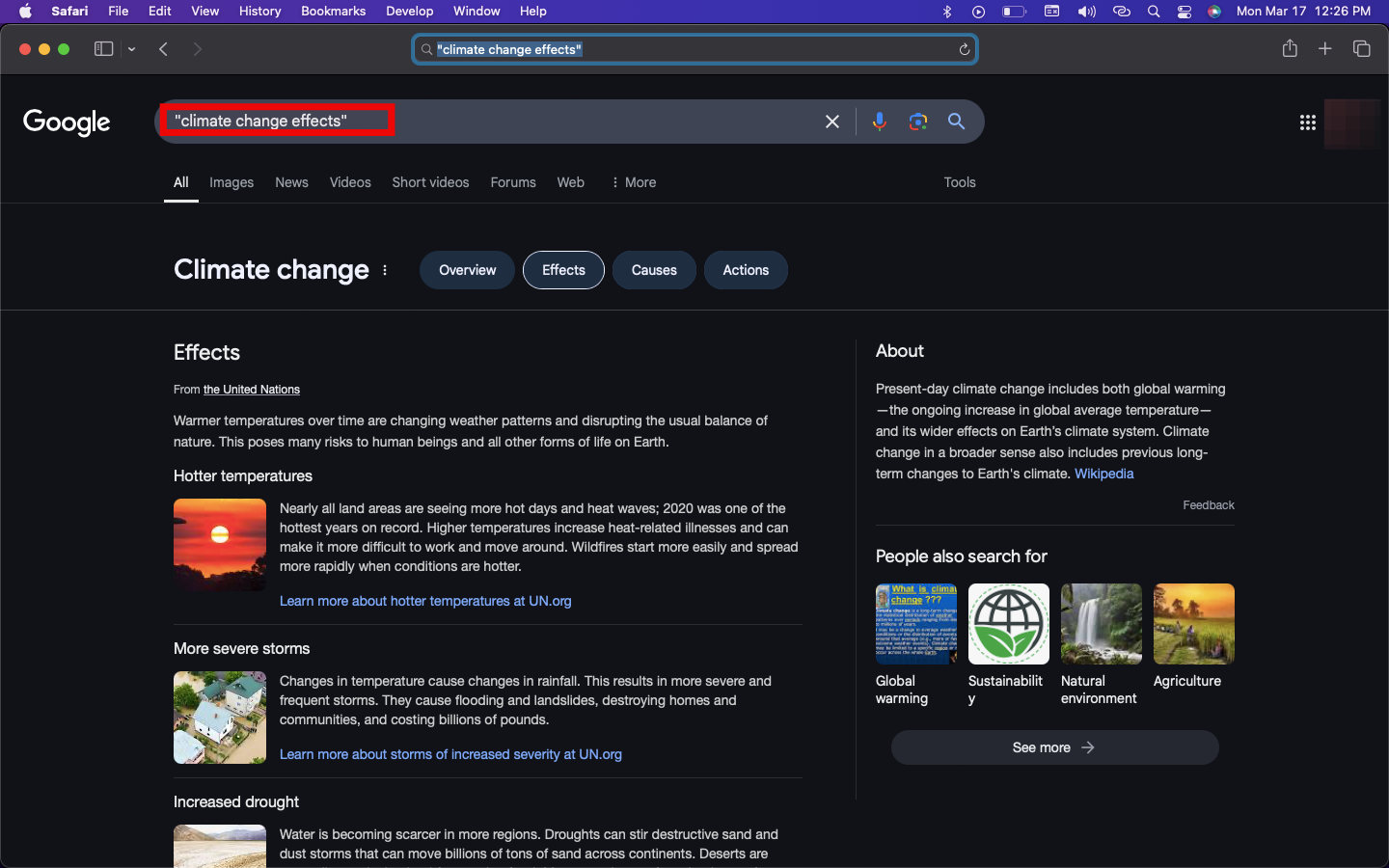Open the View menu
1389x868 pixels.
pyautogui.click(x=204, y=12)
